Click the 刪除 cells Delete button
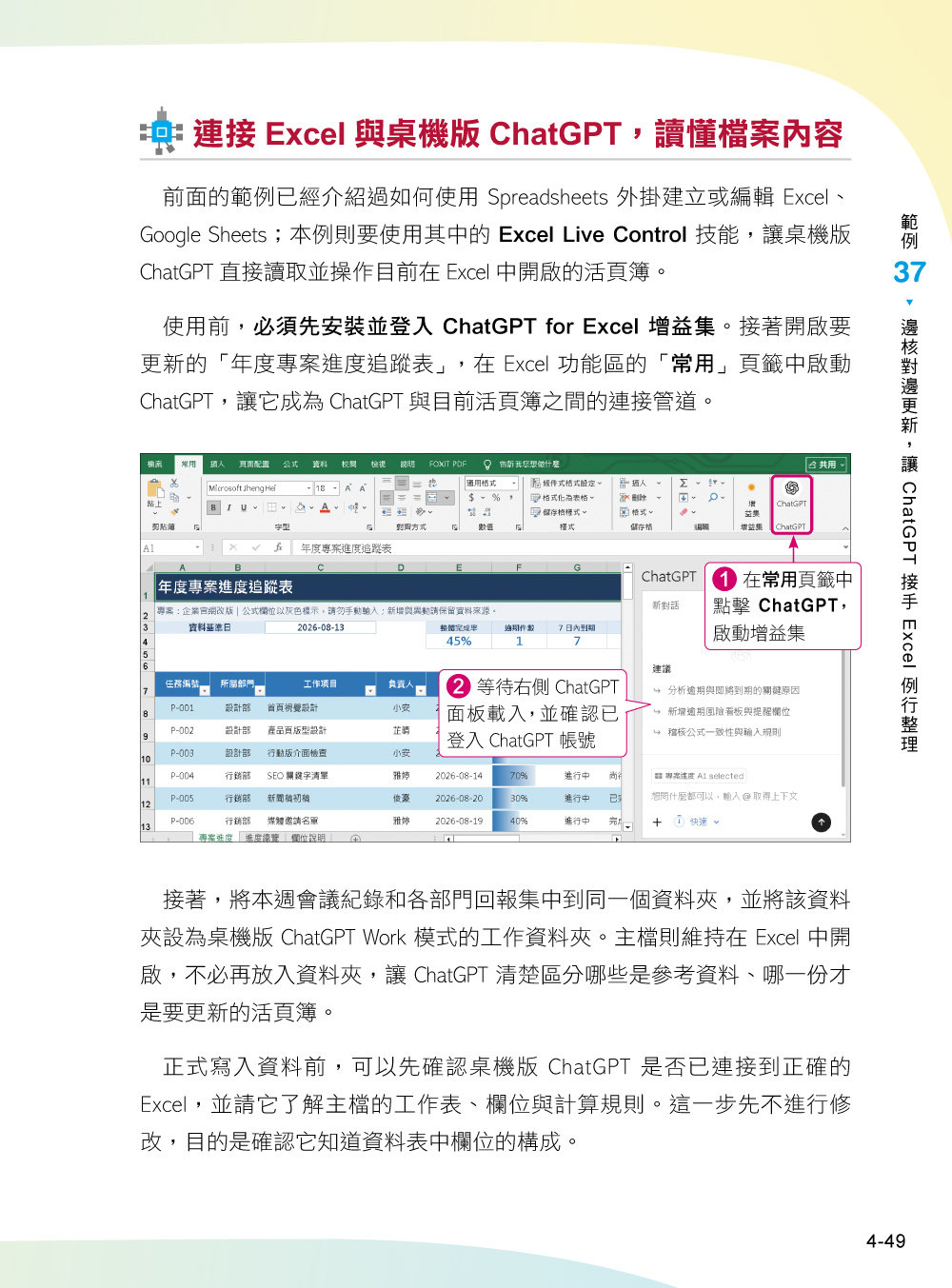The image size is (952, 1288). [x=641, y=498]
